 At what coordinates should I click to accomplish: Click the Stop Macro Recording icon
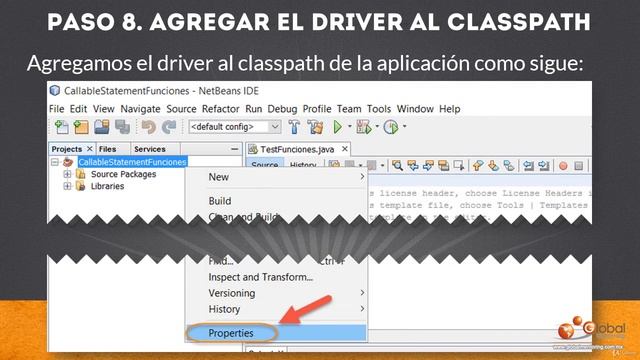(578, 165)
